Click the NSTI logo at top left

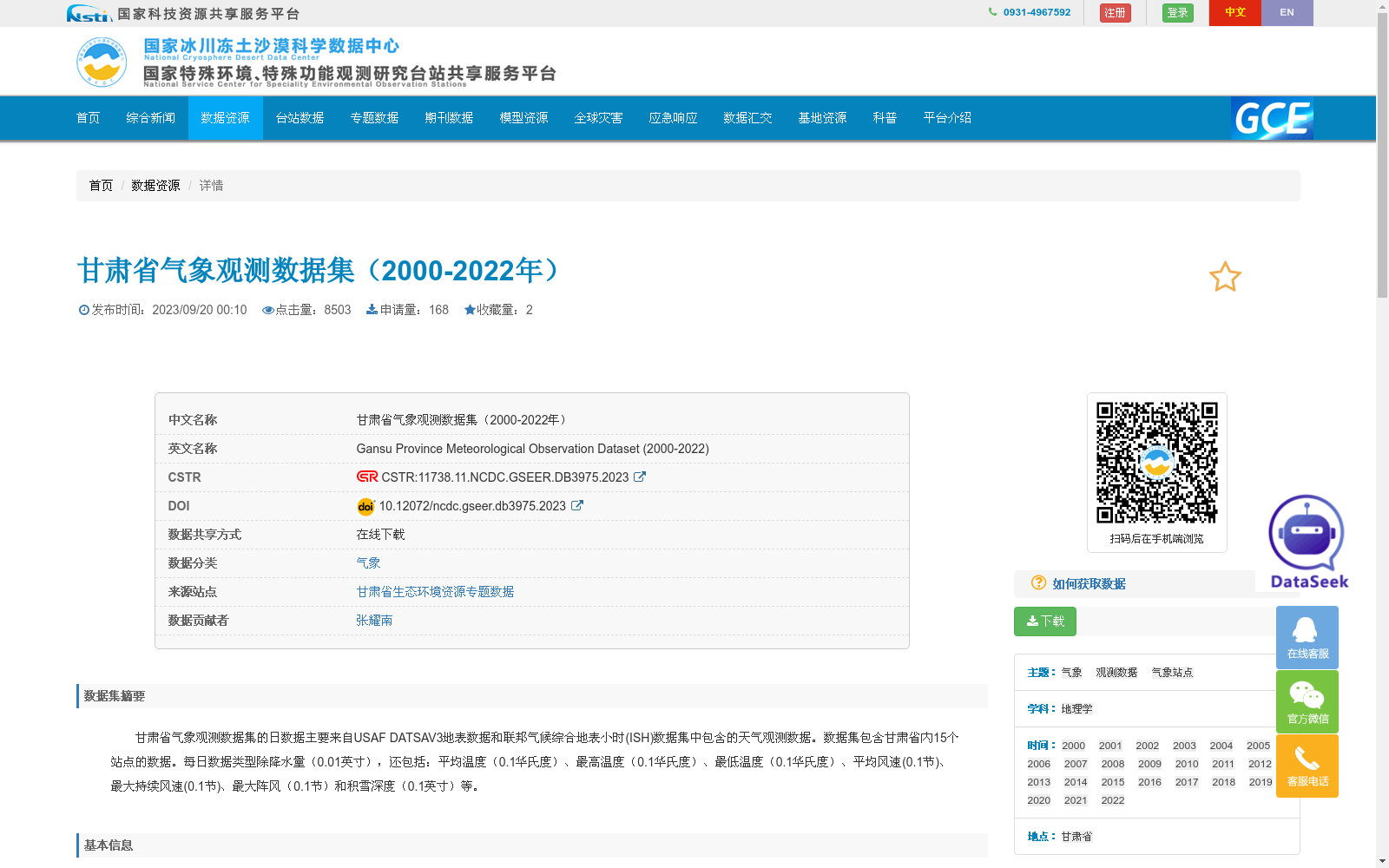[x=89, y=13]
